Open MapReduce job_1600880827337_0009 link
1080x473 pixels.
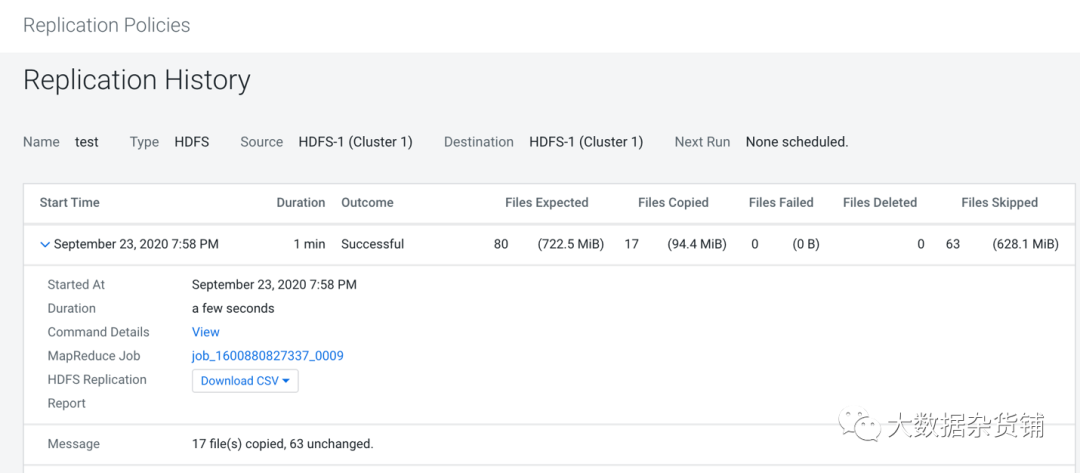tap(268, 356)
